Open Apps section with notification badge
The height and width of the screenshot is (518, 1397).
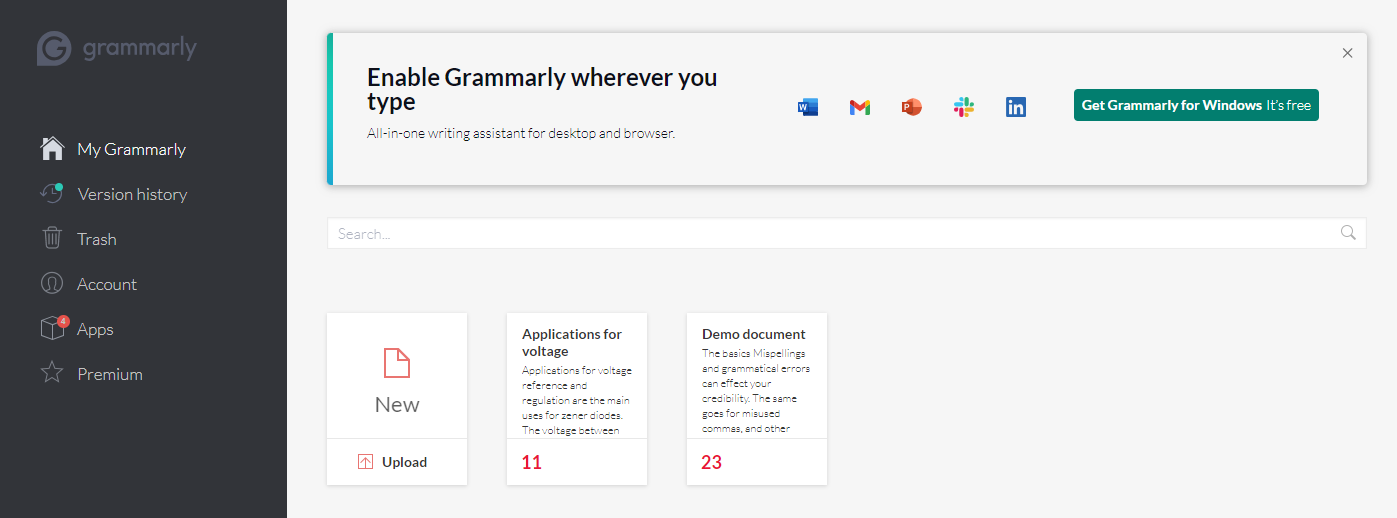click(95, 329)
